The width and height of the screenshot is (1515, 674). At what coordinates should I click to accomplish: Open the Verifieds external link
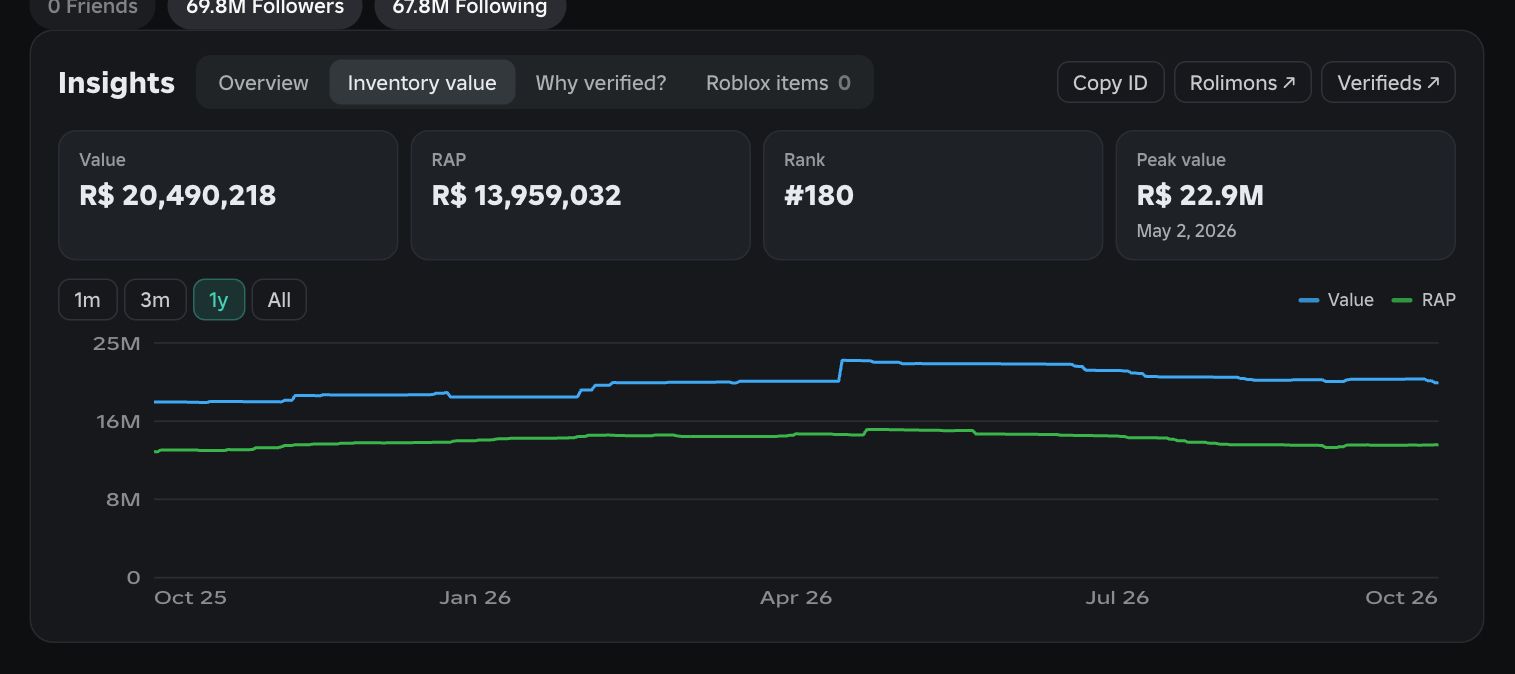[1388, 83]
